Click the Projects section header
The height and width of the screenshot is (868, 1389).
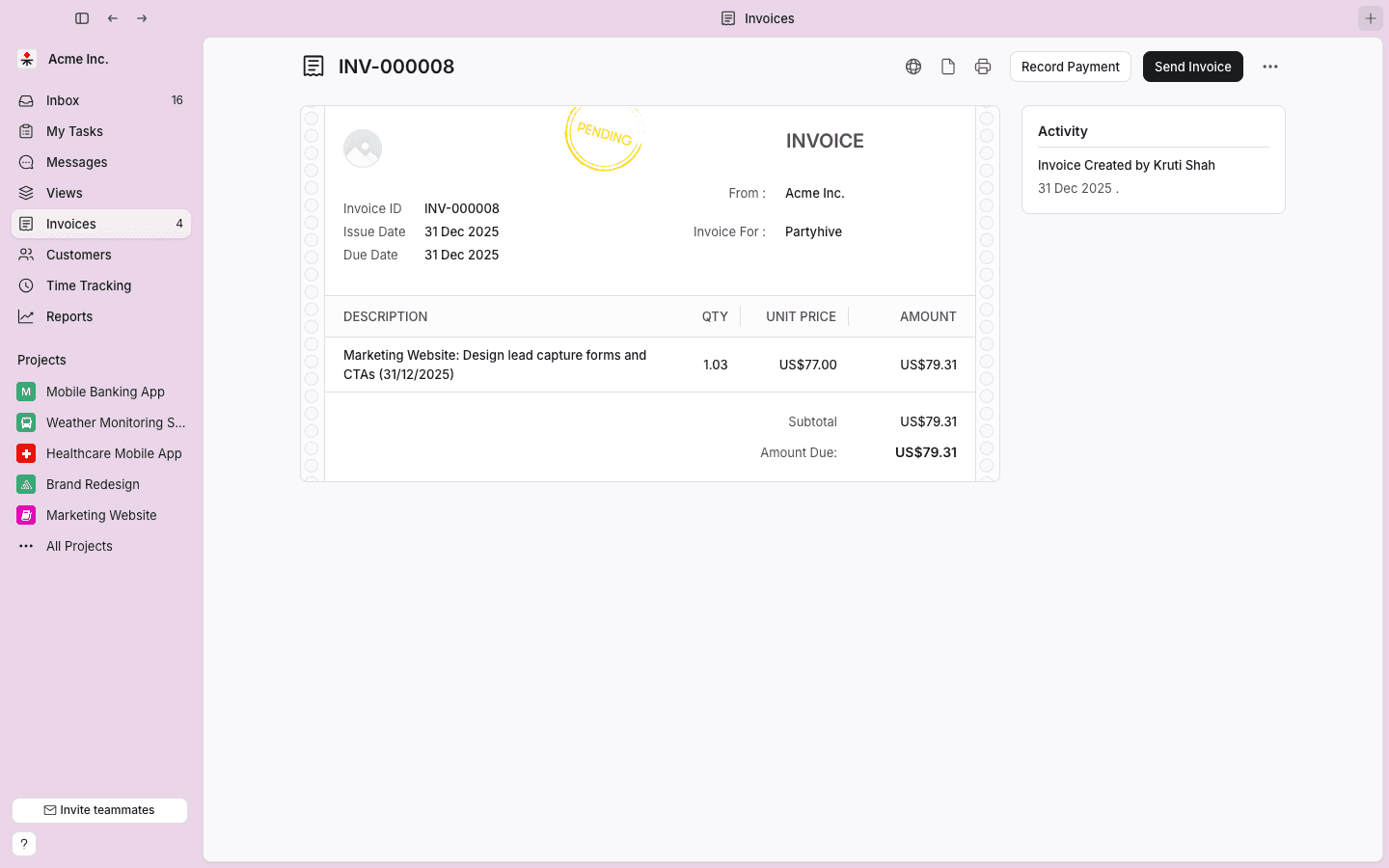41,360
